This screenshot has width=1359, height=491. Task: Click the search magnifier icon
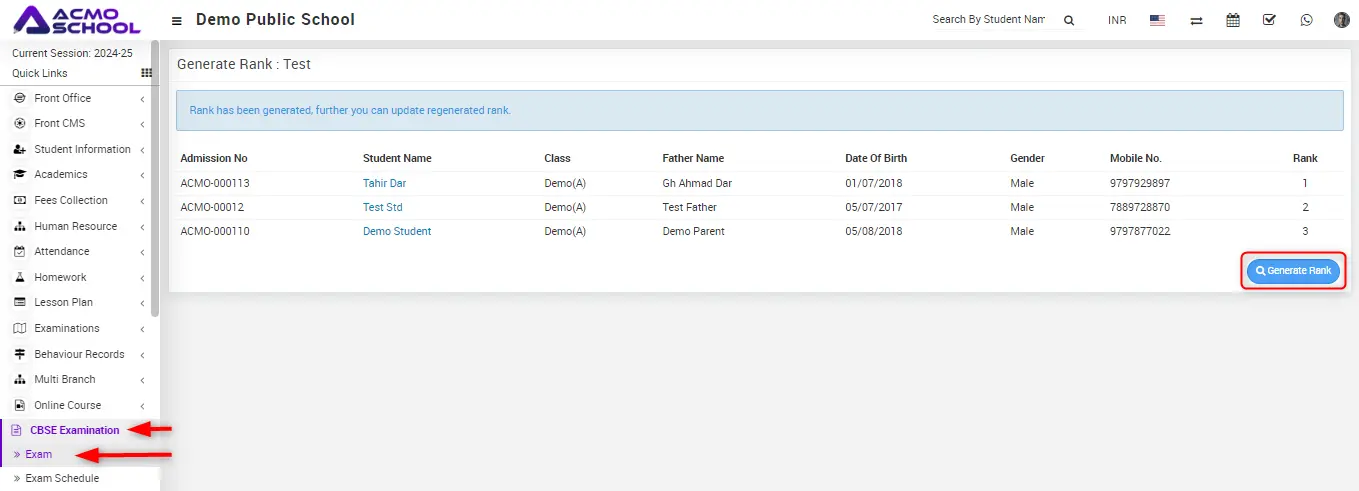coord(1068,20)
